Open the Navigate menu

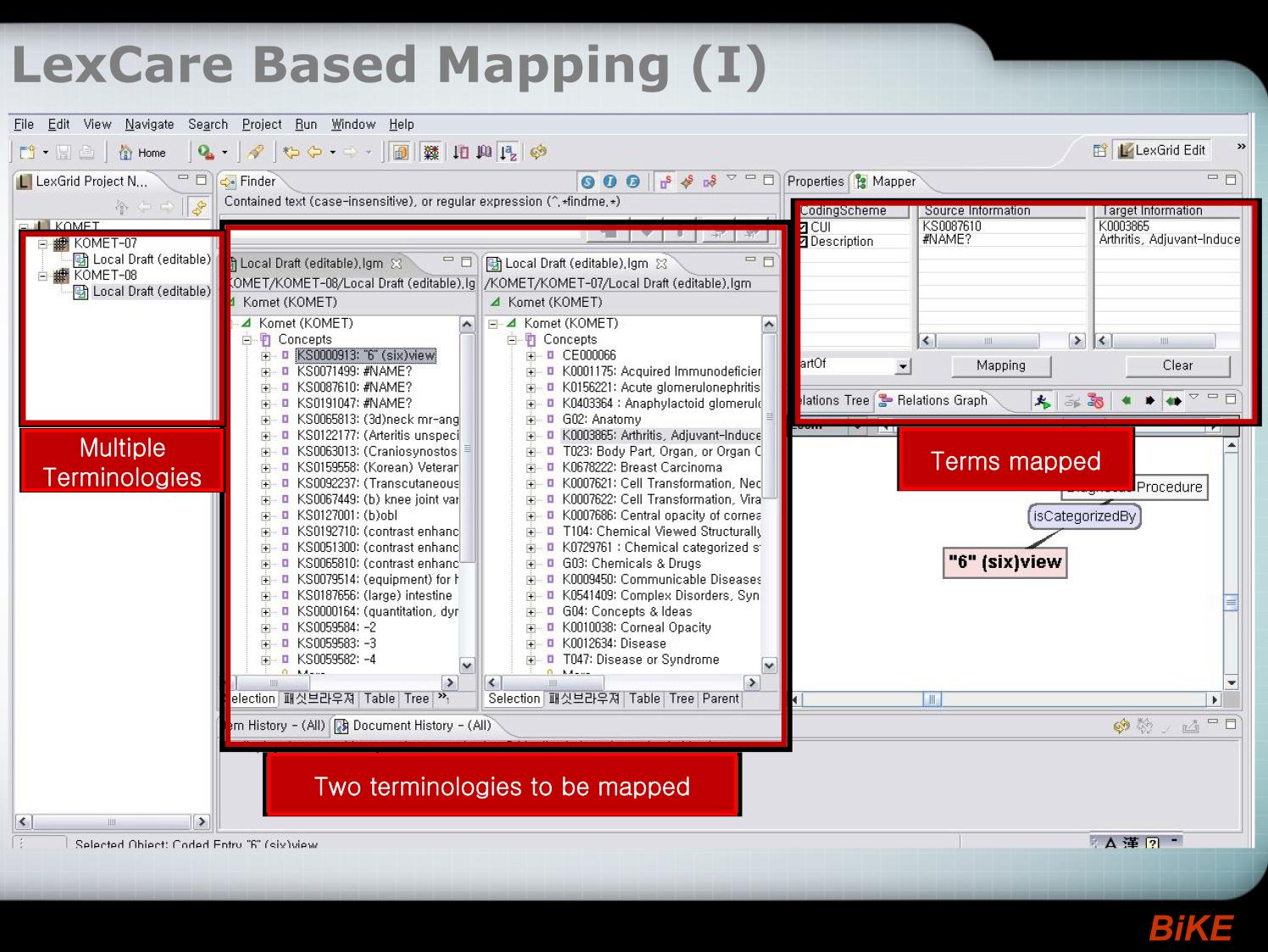click(149, 125)
